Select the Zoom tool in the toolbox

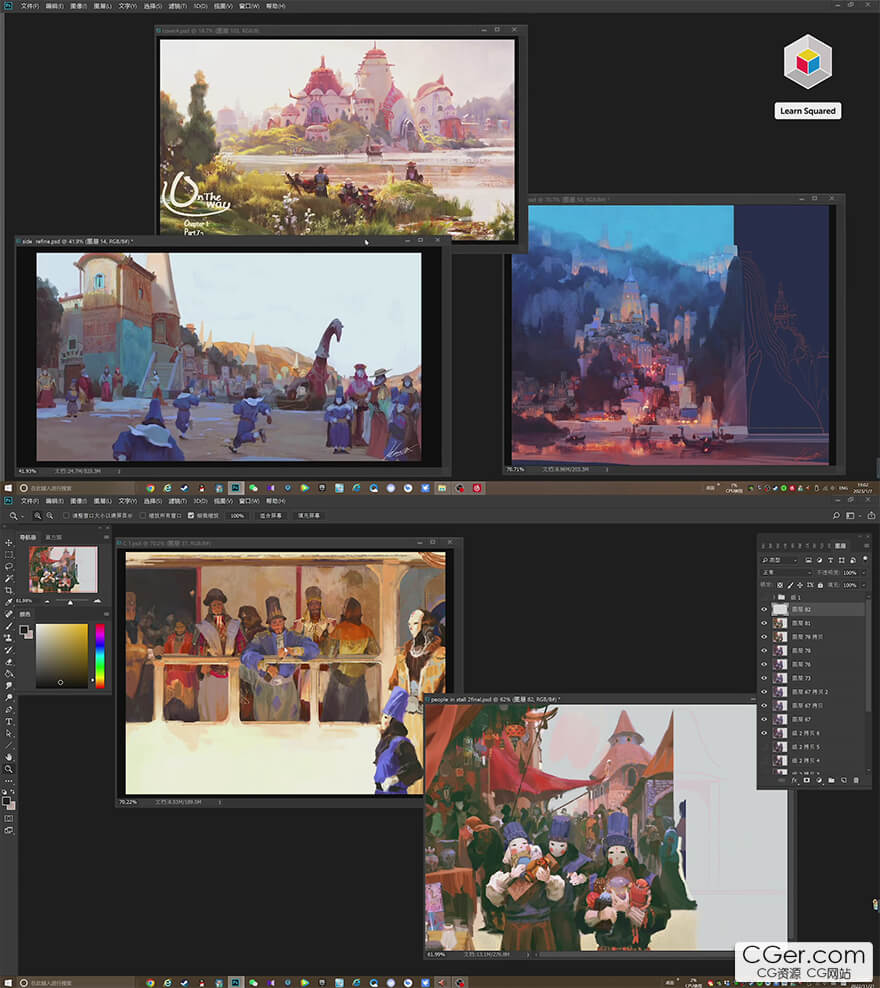[9, 769]
